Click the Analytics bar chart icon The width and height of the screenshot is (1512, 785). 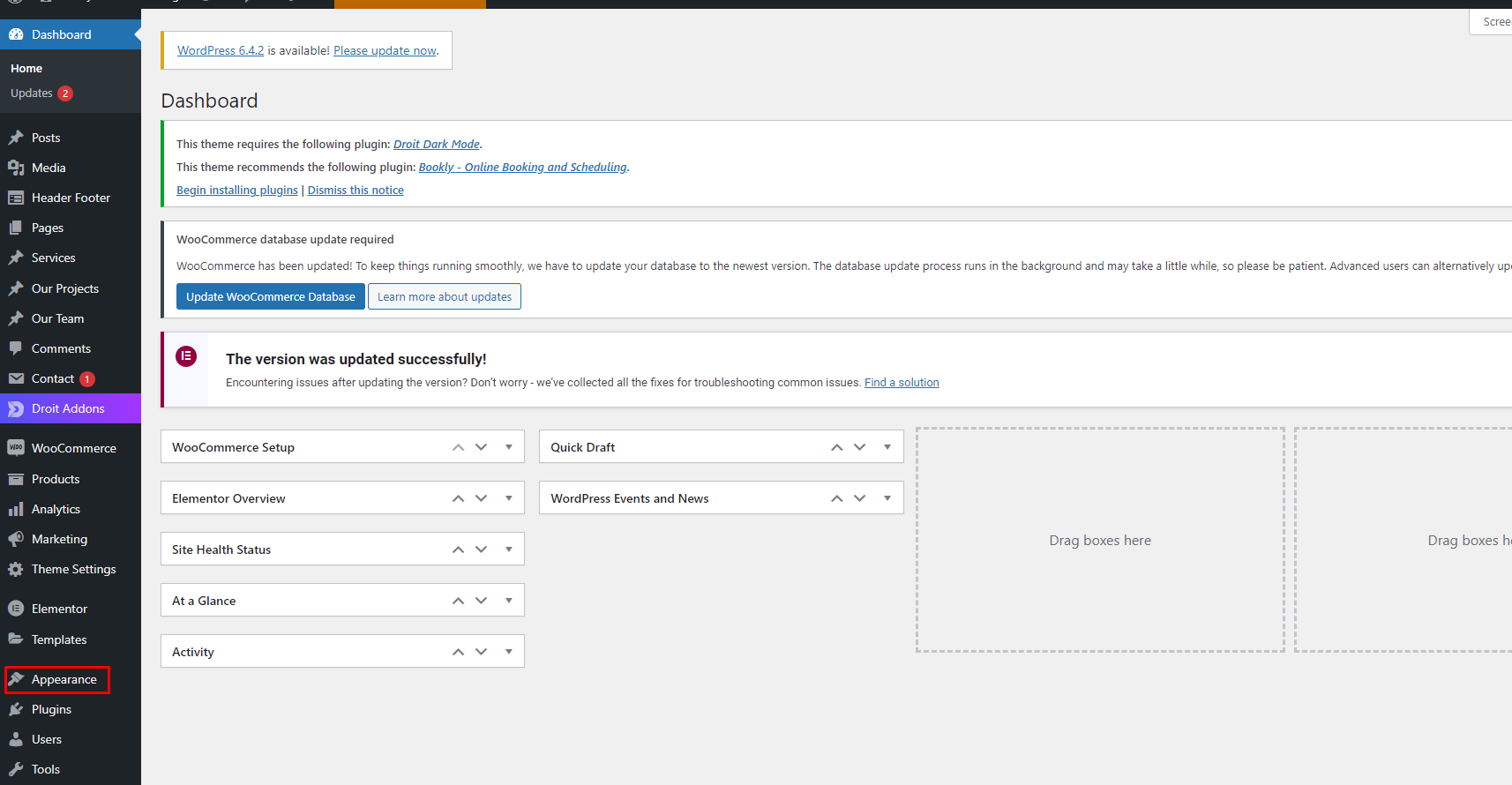pyautogui.click(x=16, y=509)
